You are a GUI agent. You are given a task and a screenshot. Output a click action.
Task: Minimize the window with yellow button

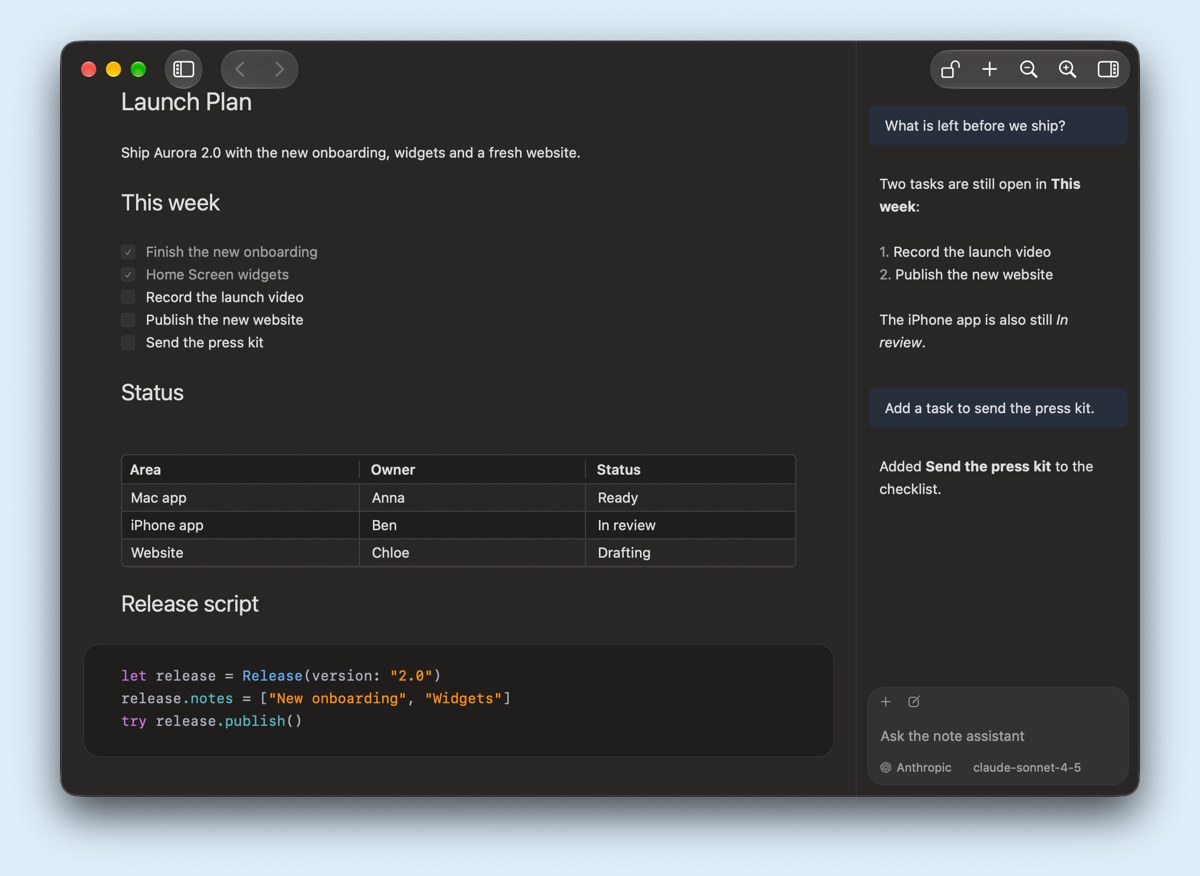(x=113, y=69)
